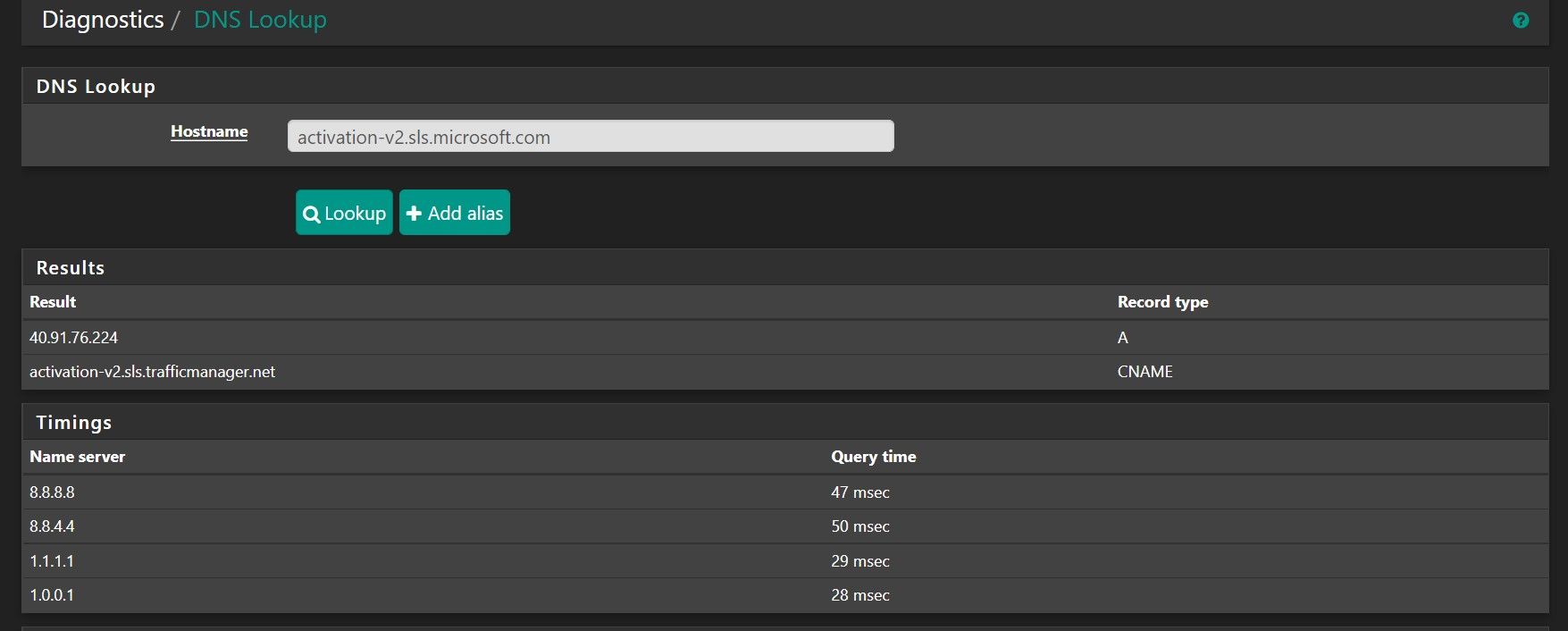Click the underlined Hostname label
The image size is (1568, 631).
pos(209,131)
